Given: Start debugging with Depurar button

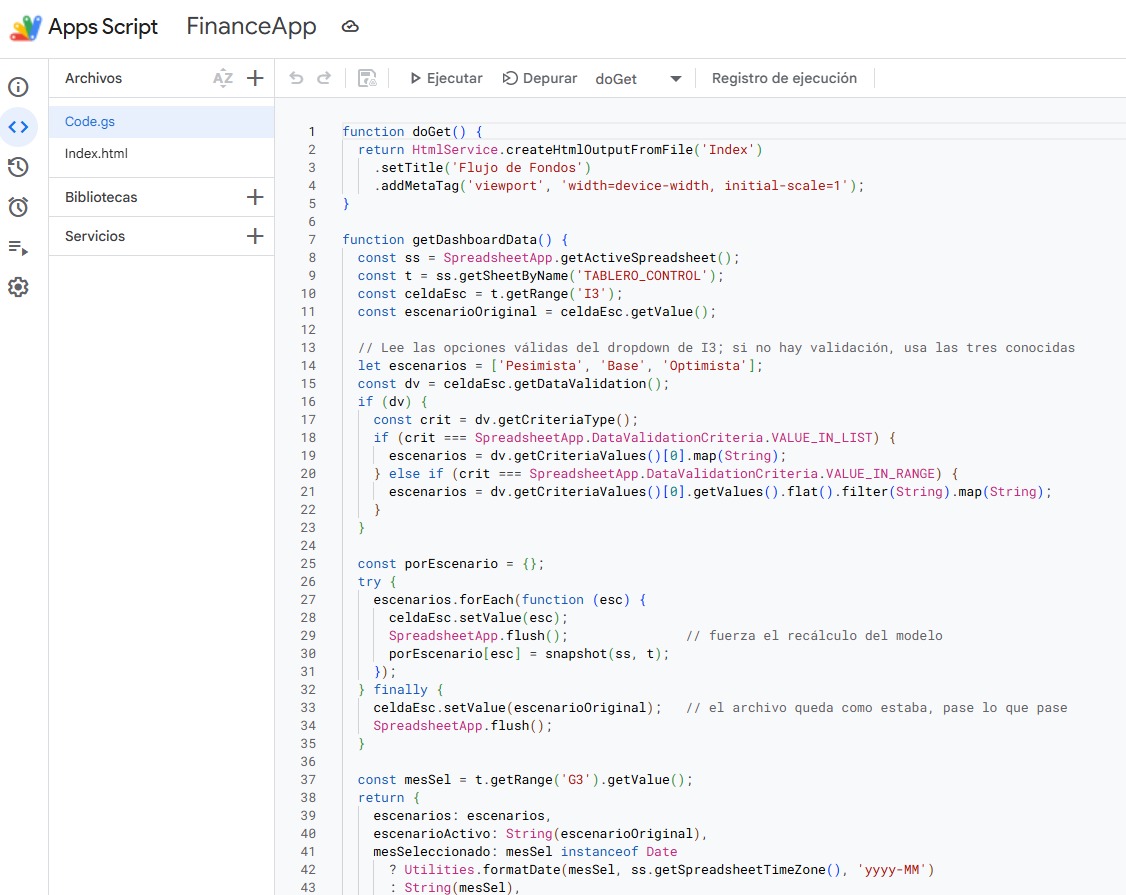Looking at the screenshot, I should 540,78.
